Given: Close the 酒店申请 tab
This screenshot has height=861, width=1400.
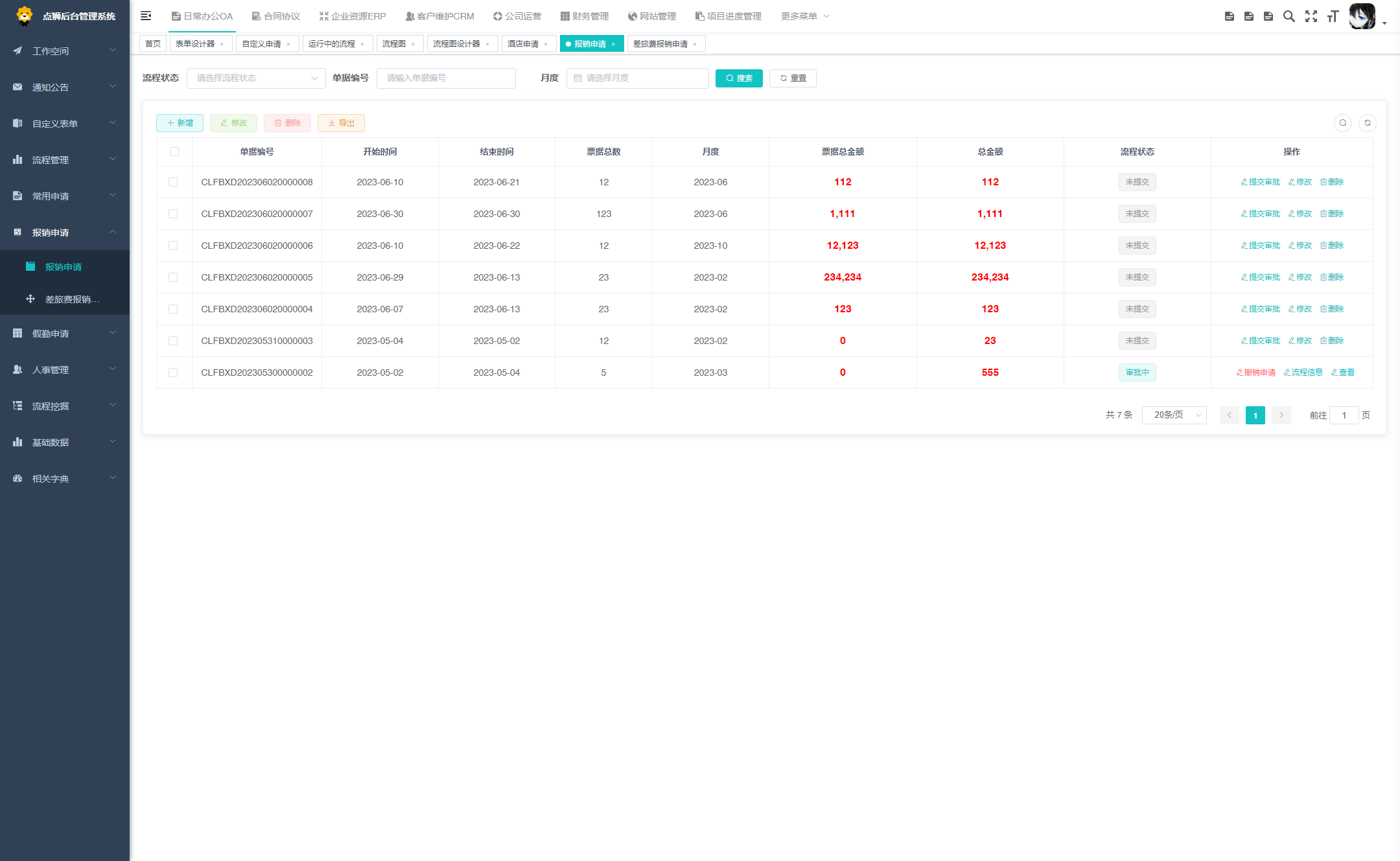Looking at the screenshot, I should pyautogui.click(x=546, y=44).
